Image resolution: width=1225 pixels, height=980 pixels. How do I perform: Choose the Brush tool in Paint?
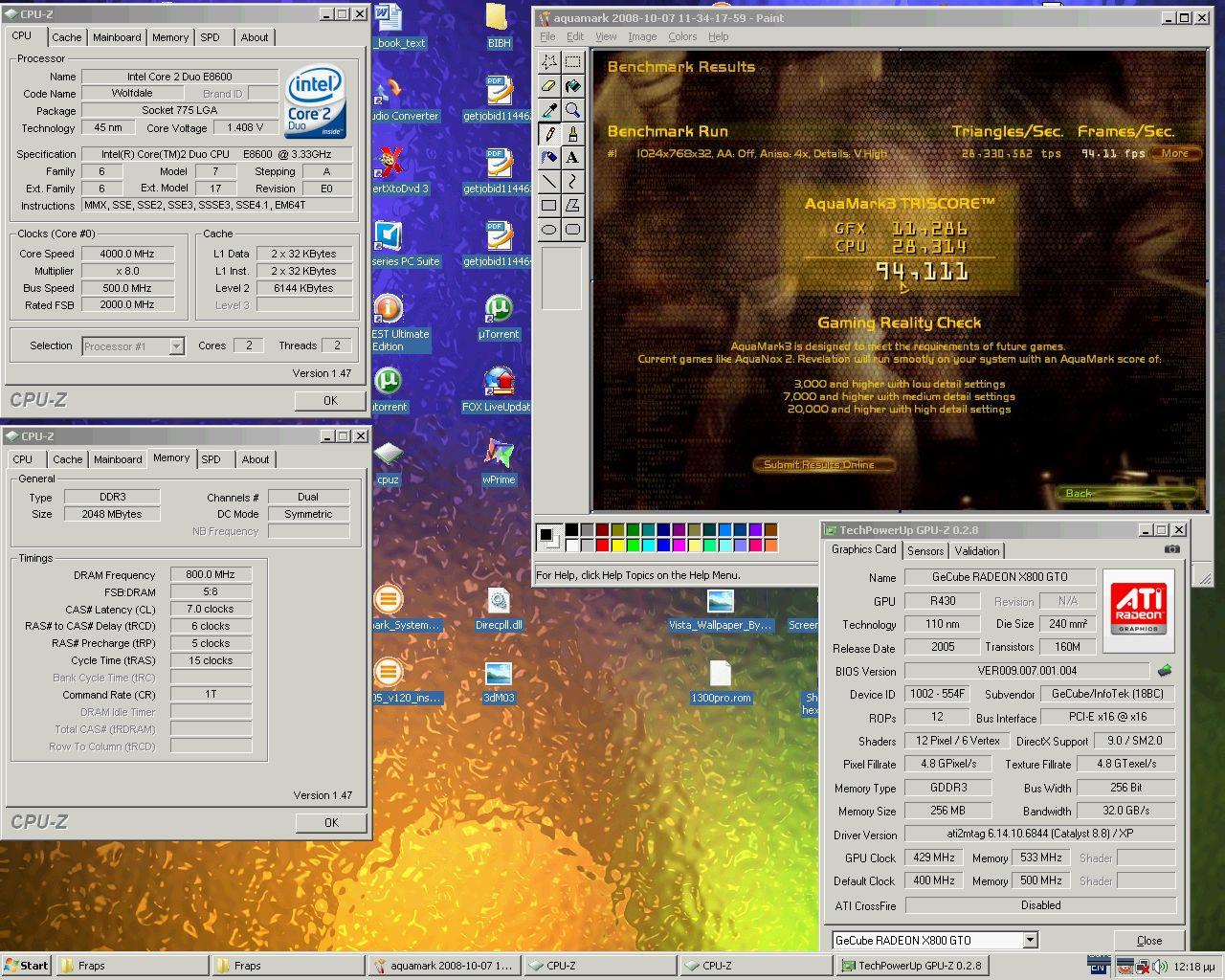[572, 134]
